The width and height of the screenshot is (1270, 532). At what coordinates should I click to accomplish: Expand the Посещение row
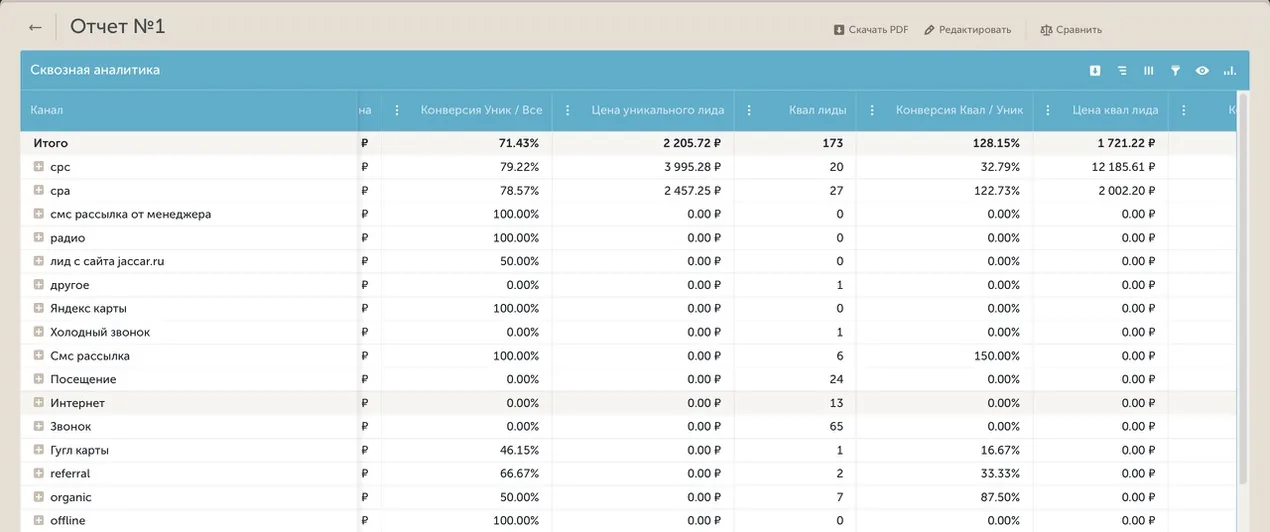coord(39,379)
